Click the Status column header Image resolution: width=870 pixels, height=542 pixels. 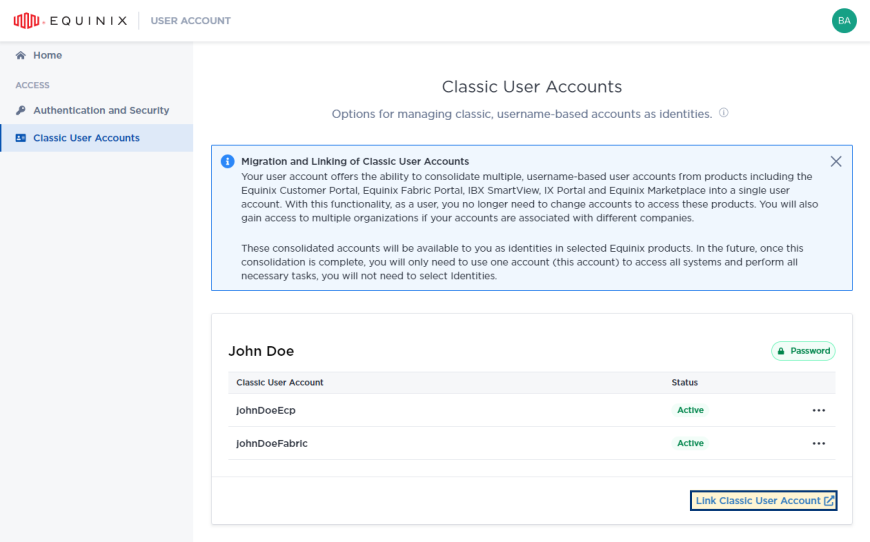coord(684,382)
